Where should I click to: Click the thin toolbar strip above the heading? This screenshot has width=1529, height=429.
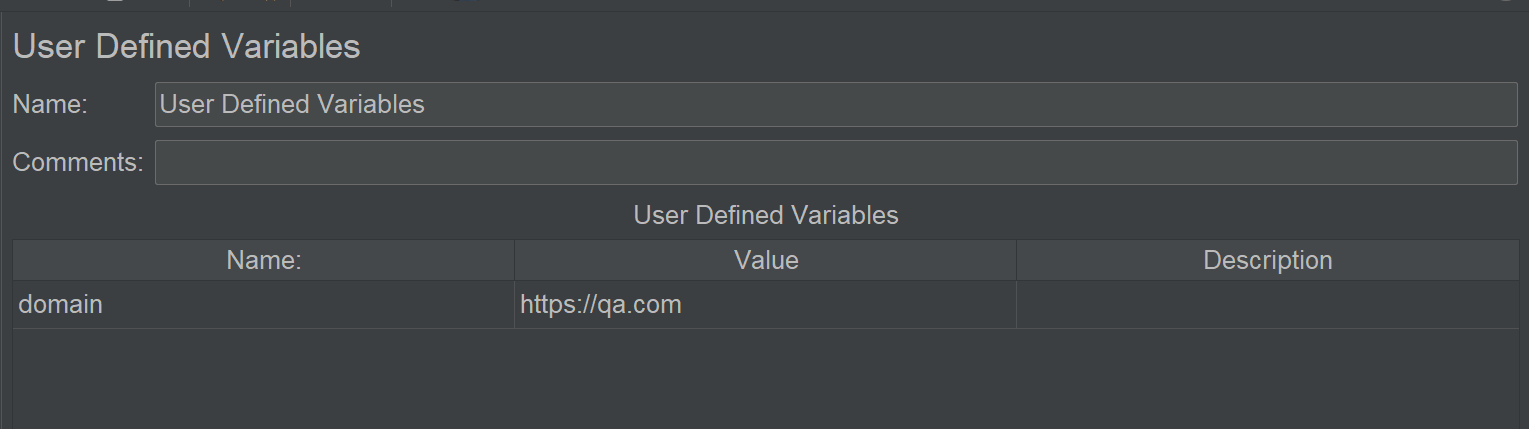pyautogui.click(x=764, y=5)
